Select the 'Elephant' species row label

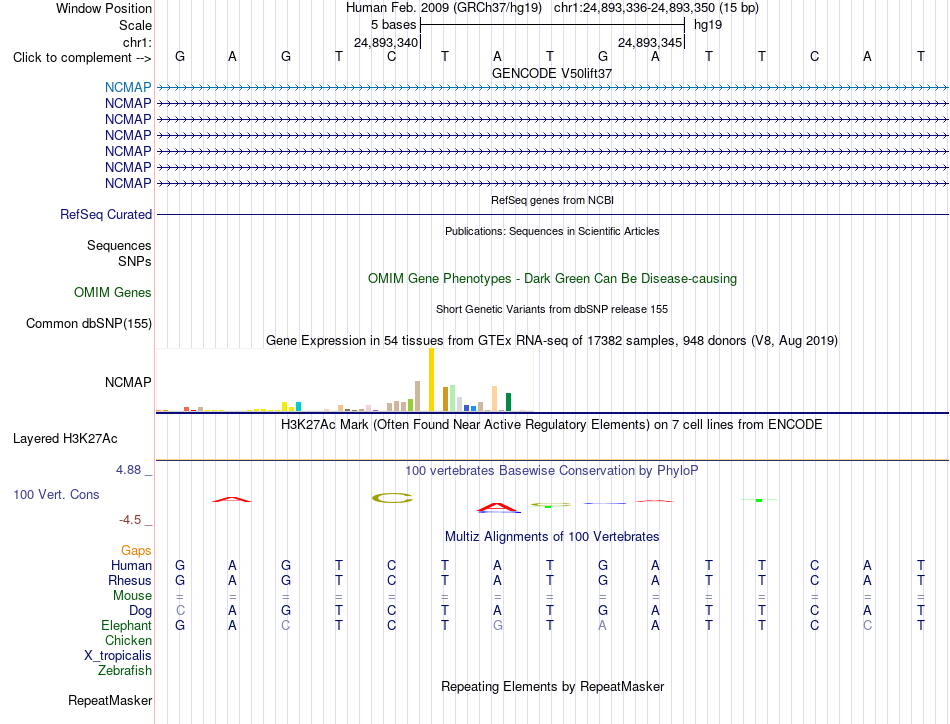click(126, 625)
